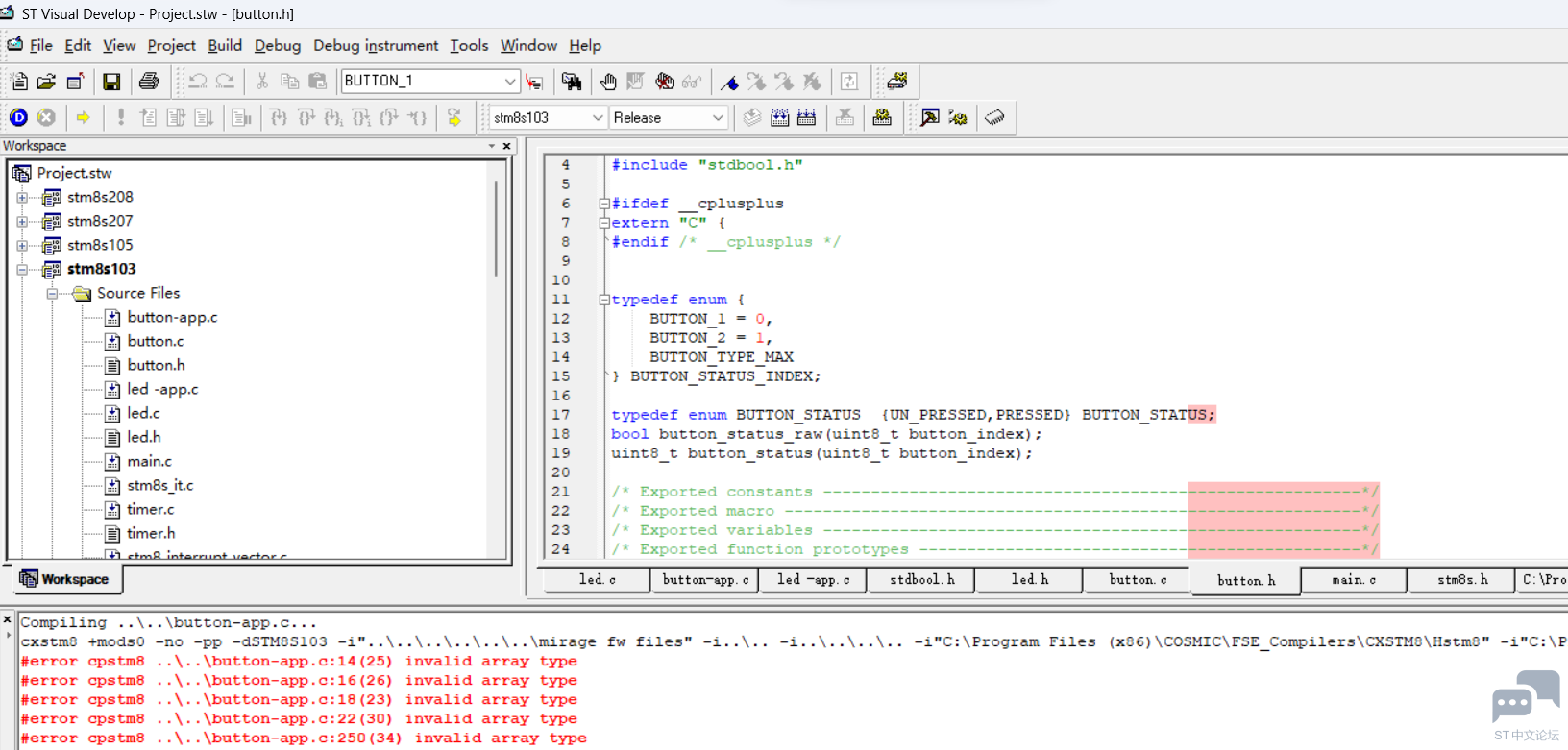Click the Find in Files binoculars icon
The width and height of the screenshot is (1568, 750).
[572, 82]
